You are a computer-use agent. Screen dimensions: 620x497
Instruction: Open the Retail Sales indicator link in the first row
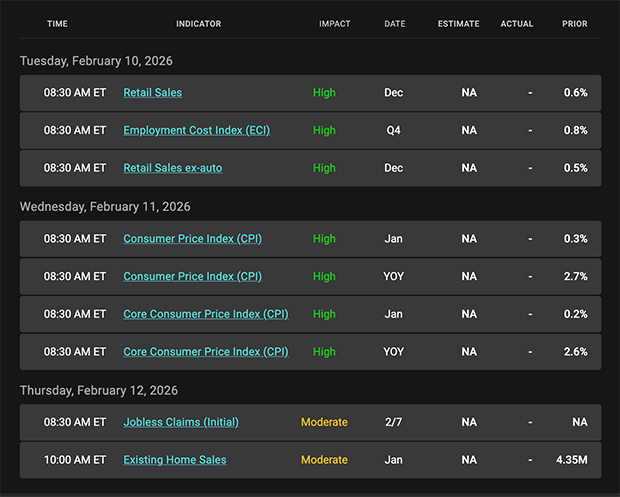pos(152,93)
